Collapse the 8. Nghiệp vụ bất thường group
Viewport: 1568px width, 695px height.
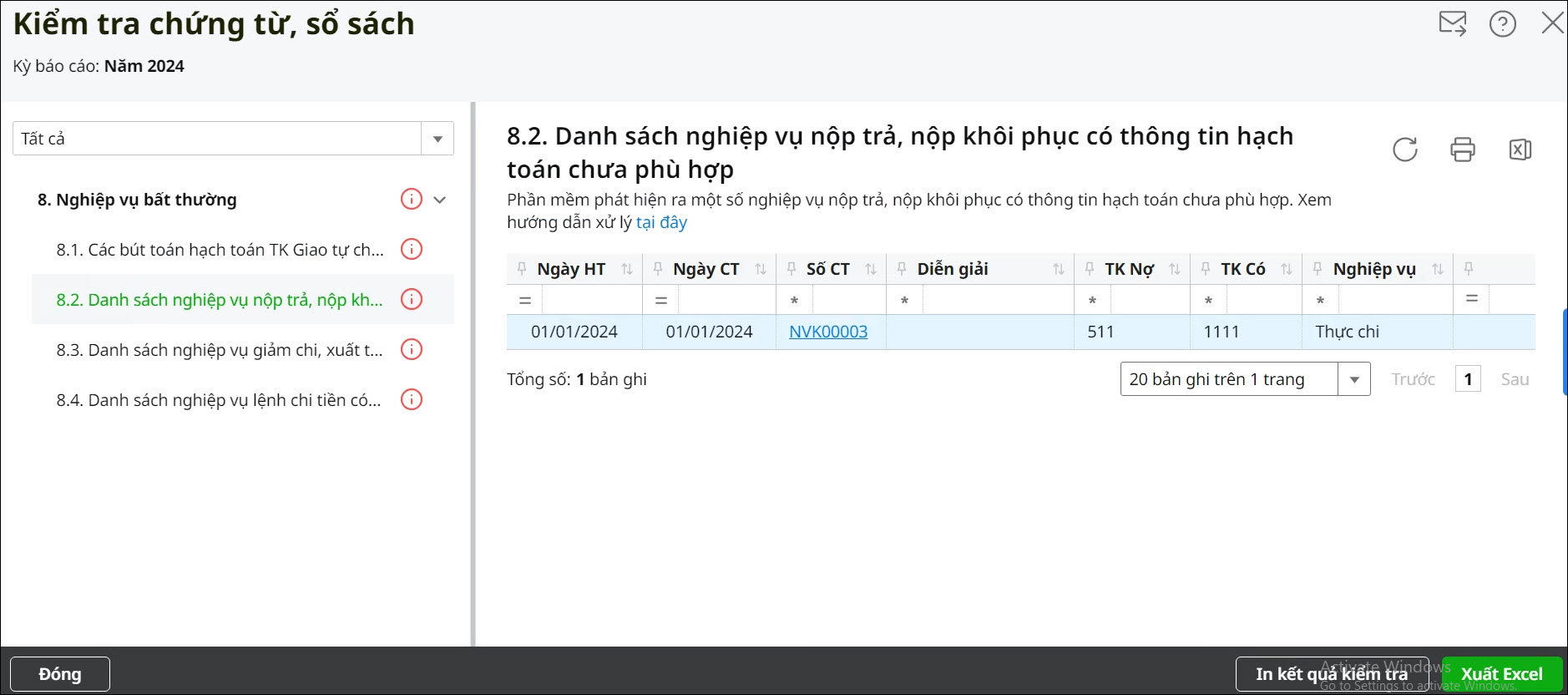pyautogui.click(x=440, y=200)
